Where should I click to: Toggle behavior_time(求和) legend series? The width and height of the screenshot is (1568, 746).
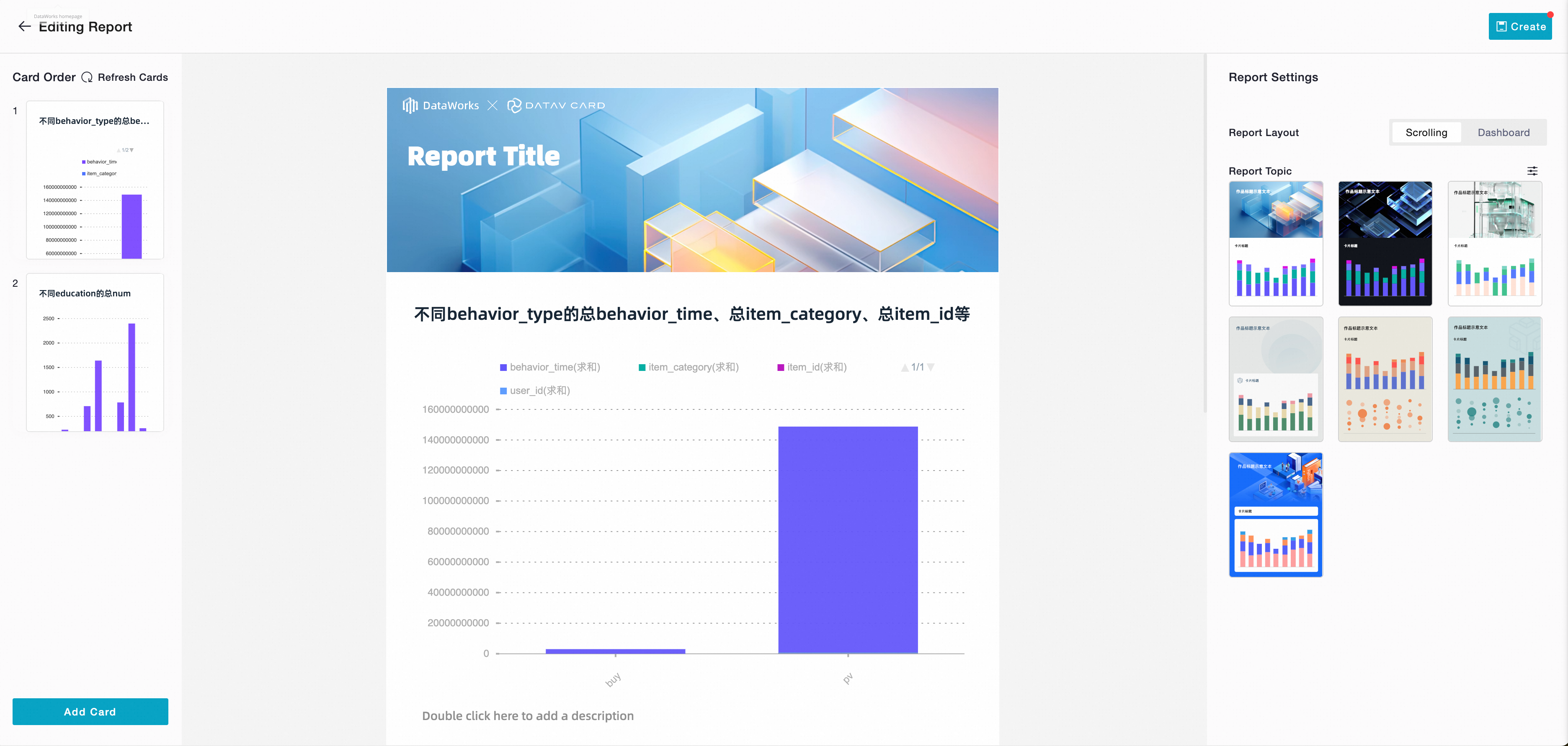549,367
